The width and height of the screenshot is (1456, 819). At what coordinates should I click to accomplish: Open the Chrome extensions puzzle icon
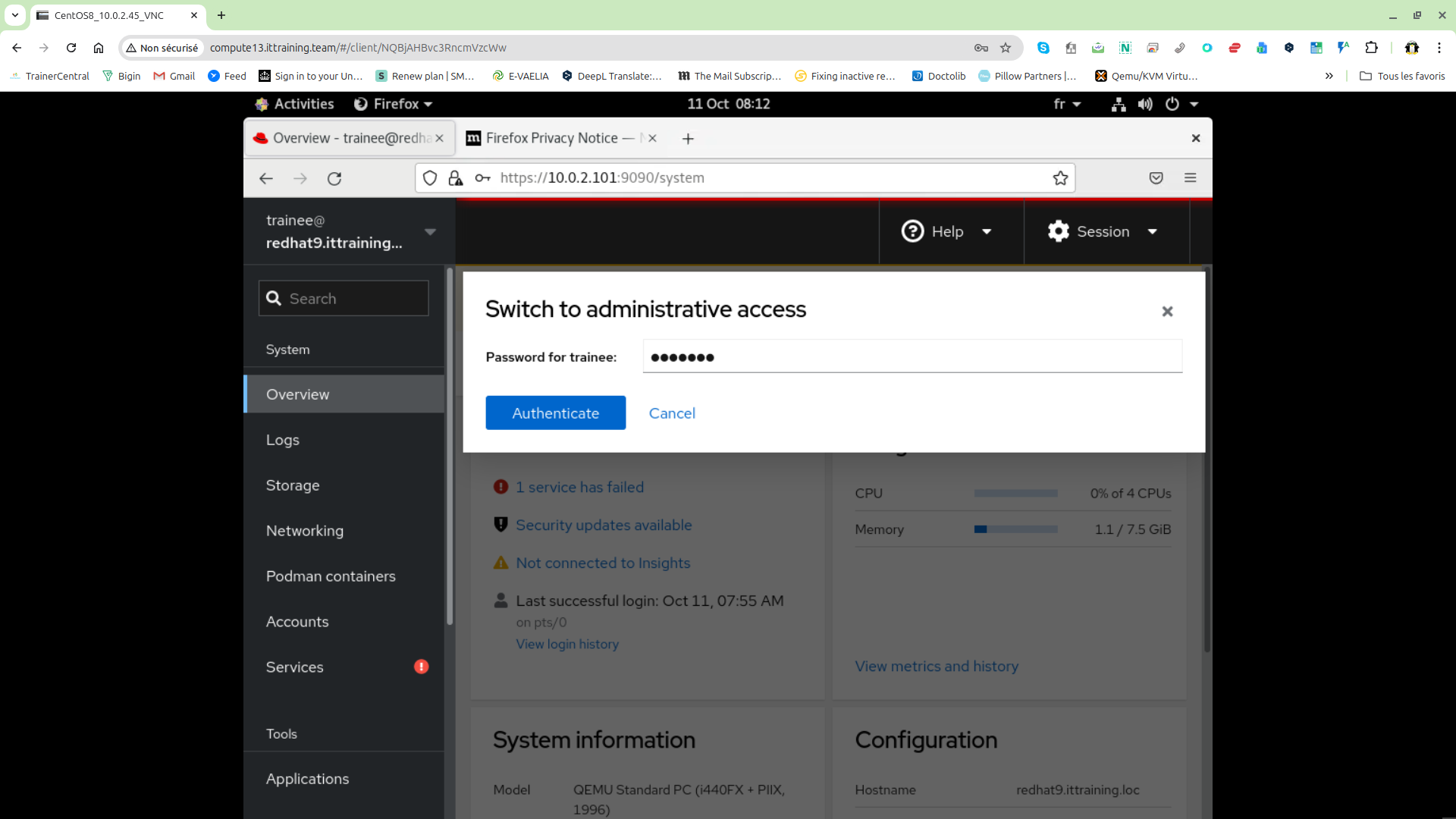[x=1371, y=48]
